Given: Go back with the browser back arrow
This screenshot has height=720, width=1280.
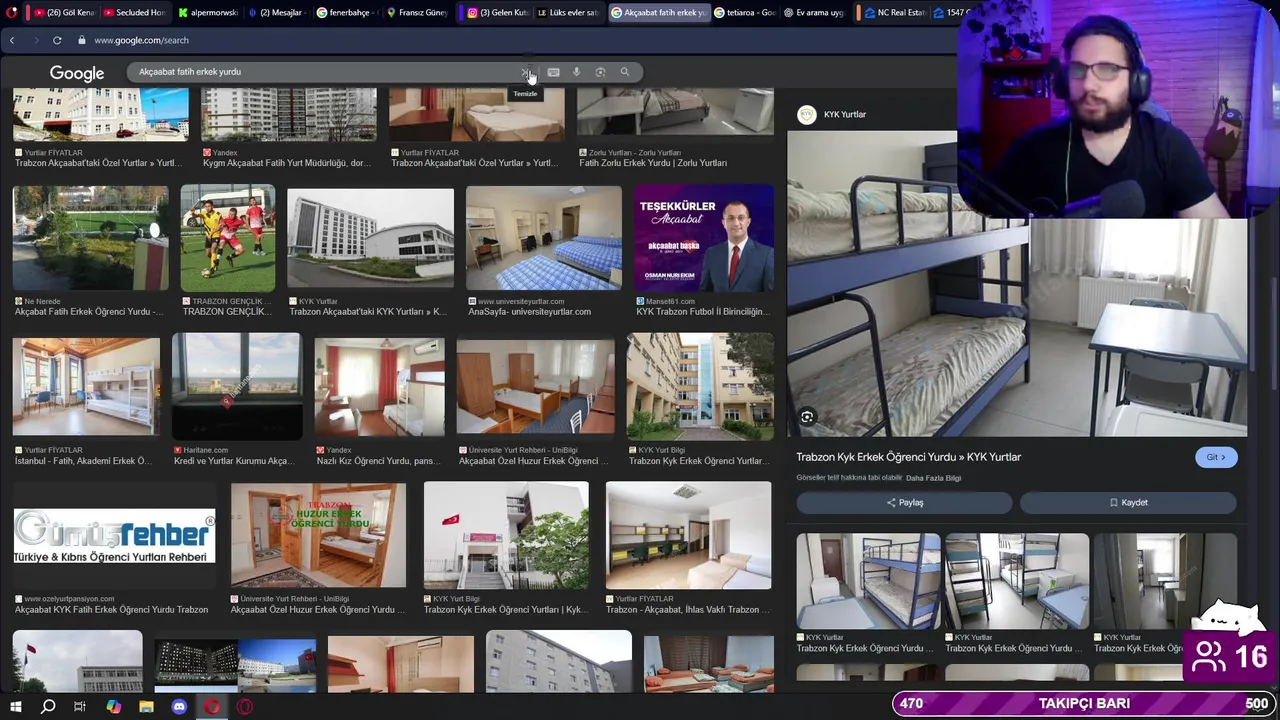Looking at the screenshot, I should click(12, 40).
